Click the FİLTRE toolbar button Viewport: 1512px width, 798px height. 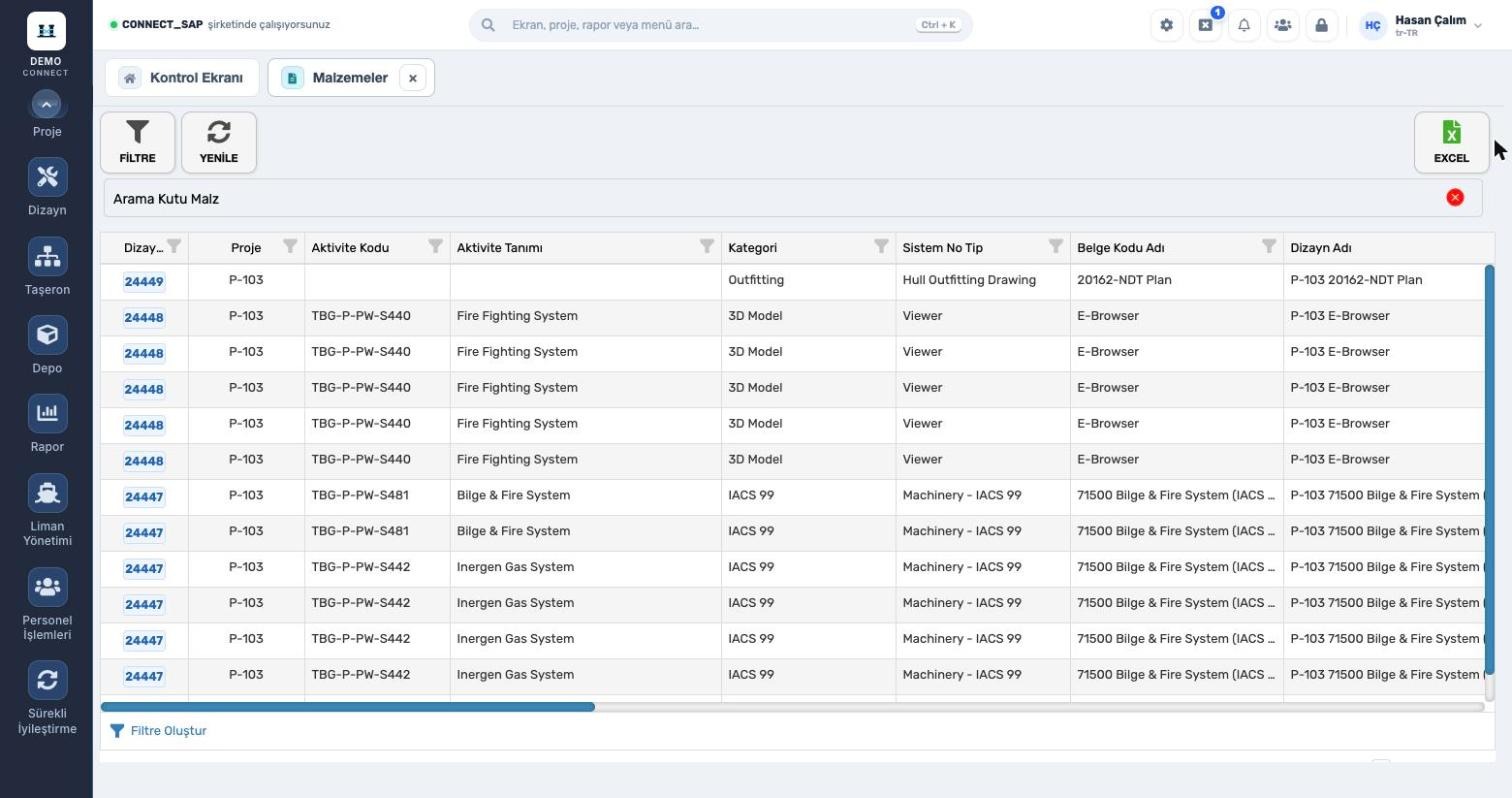[x=137, y=142]
